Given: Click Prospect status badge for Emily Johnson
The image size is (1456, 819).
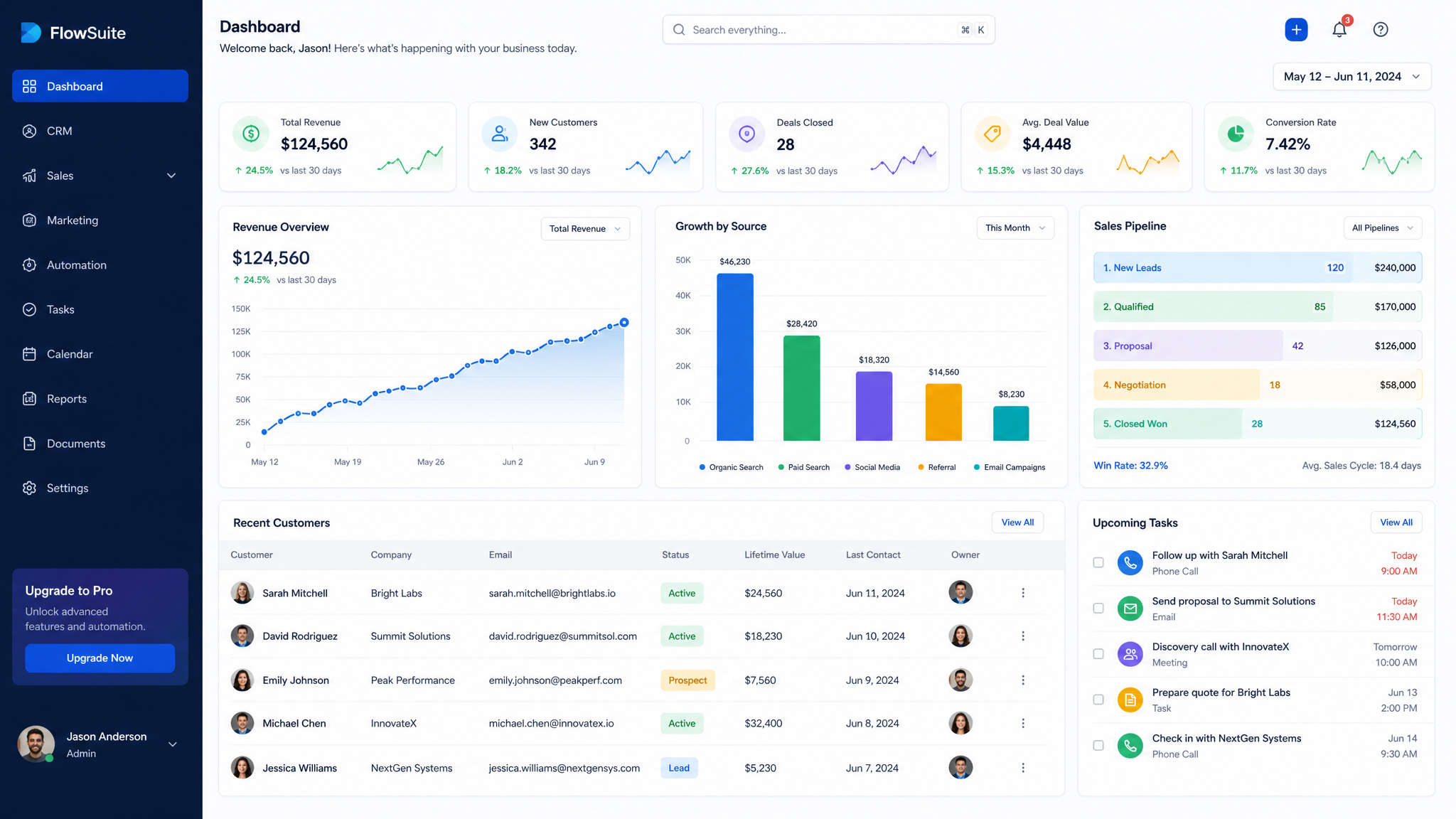Looking at the screenshot, I should (687, 680).
